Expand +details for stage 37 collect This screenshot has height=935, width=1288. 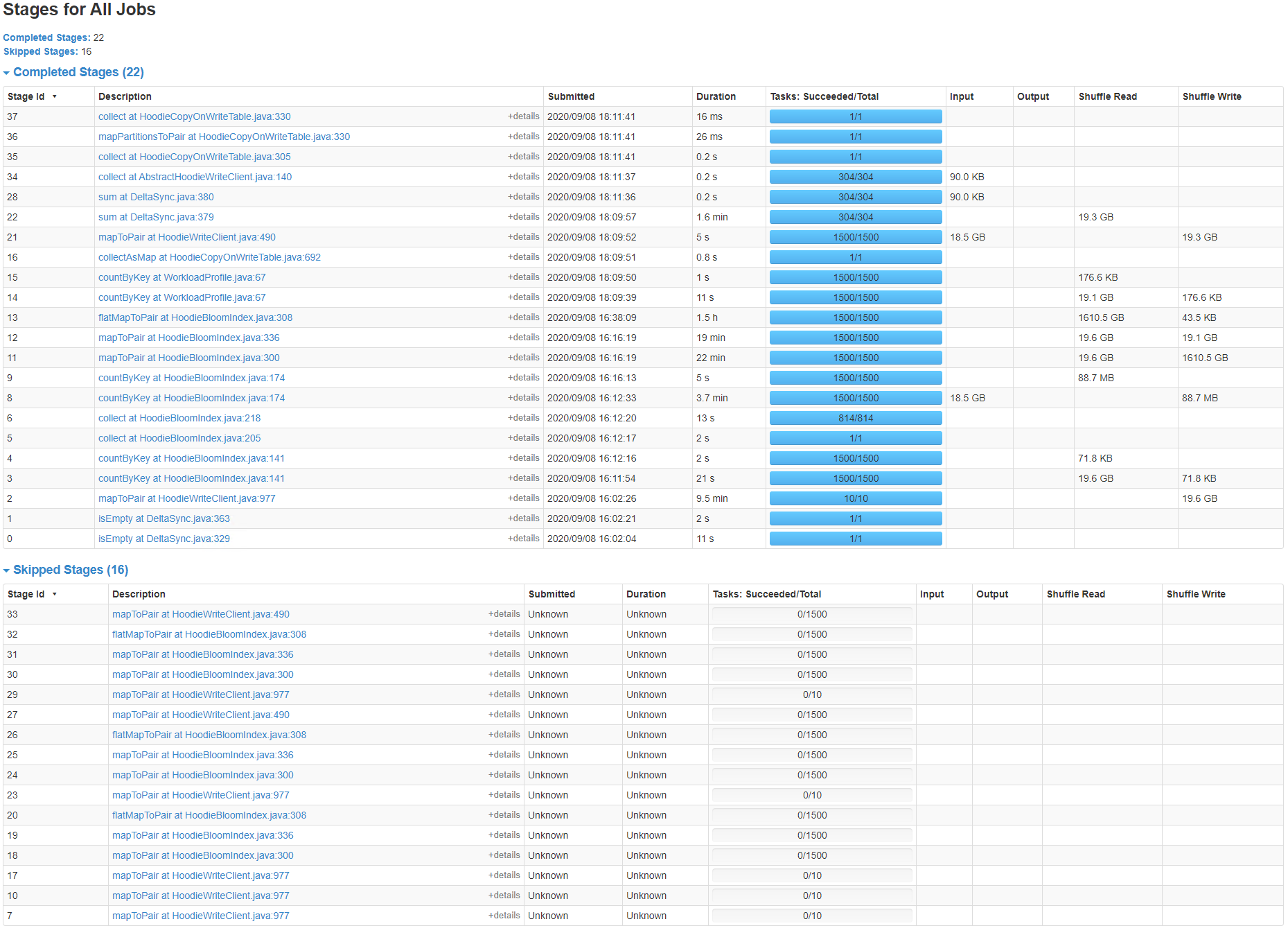point(523,116)
